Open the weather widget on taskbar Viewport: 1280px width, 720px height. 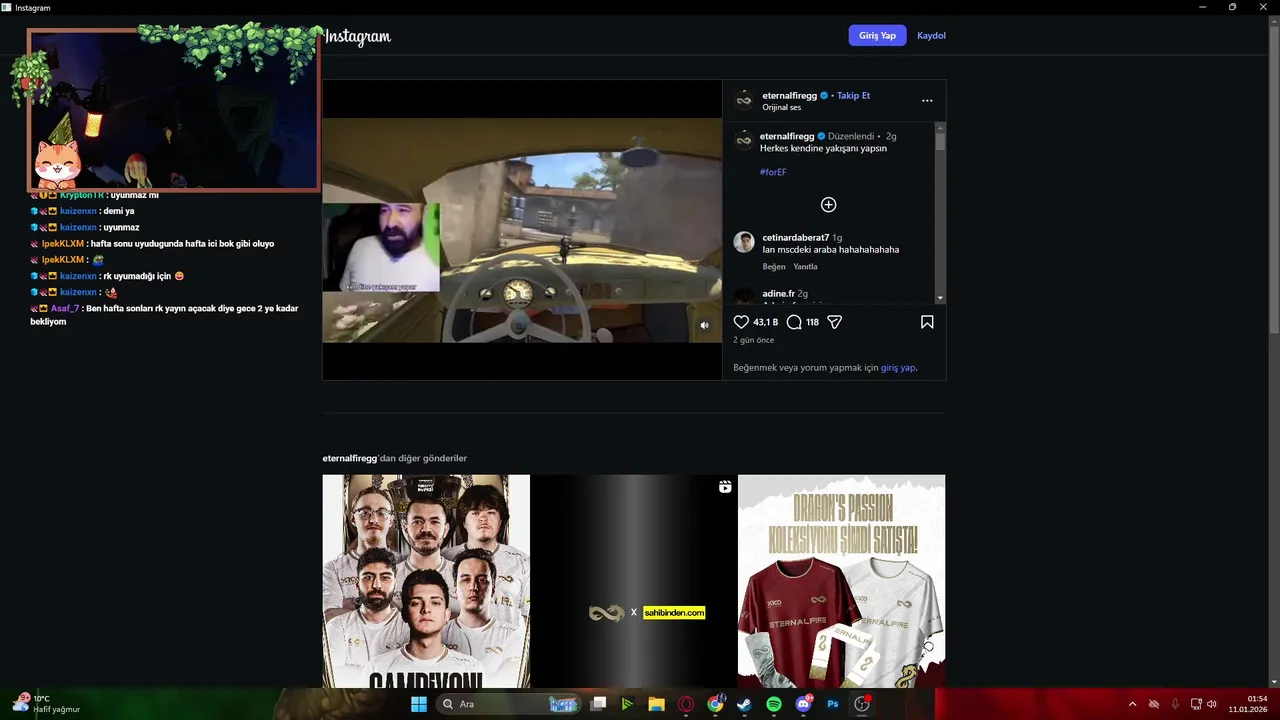pos(46,704)
